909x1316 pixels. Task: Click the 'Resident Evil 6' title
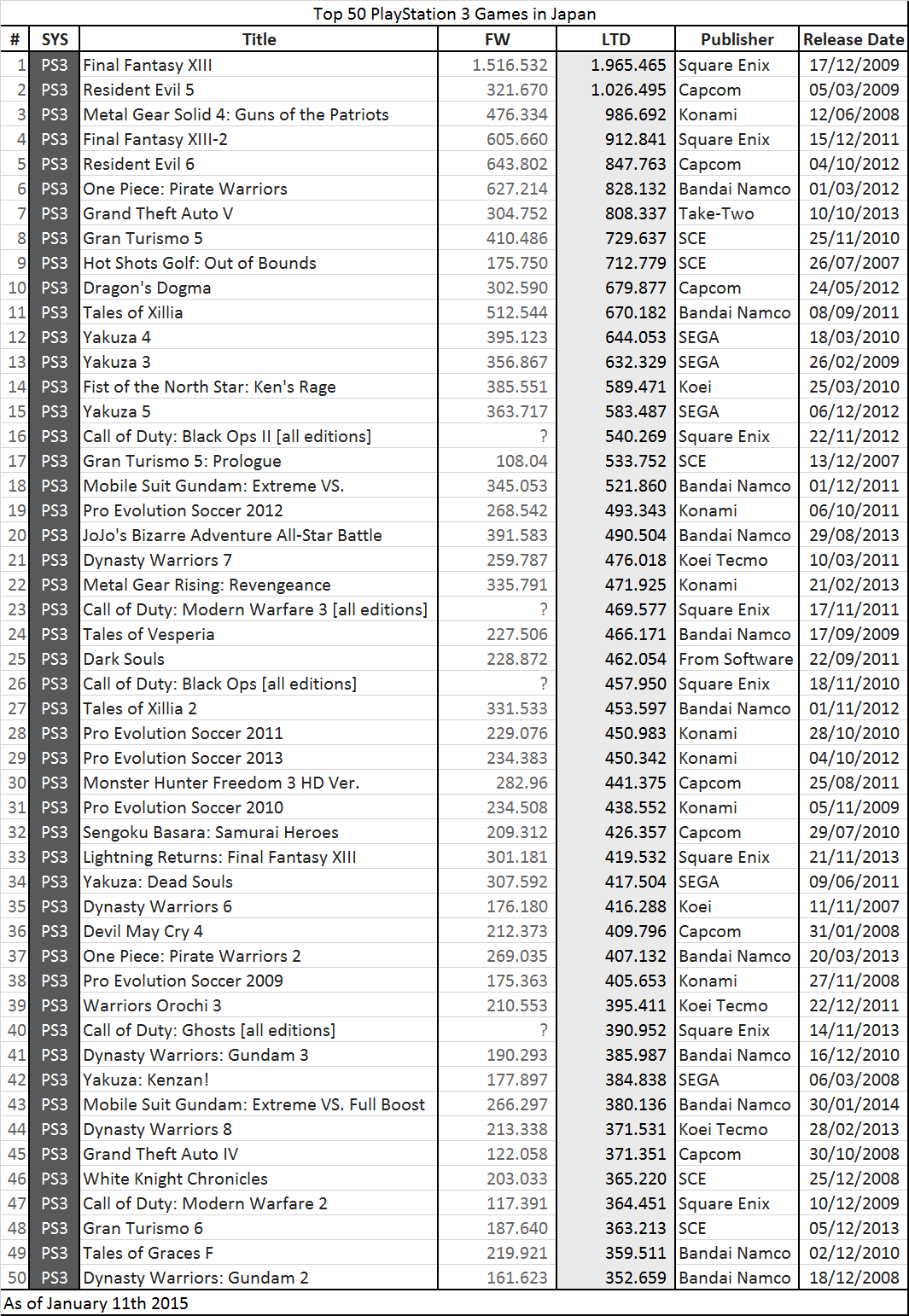(x=259, y=164)
